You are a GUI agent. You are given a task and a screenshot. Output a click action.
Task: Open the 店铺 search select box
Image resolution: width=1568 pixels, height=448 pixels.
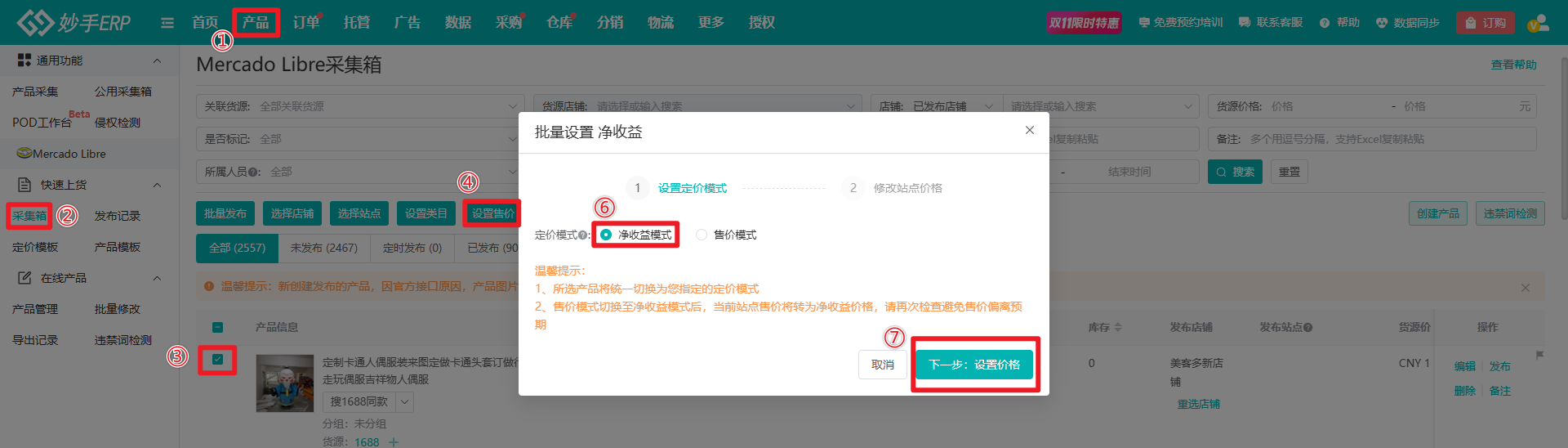1101,106
